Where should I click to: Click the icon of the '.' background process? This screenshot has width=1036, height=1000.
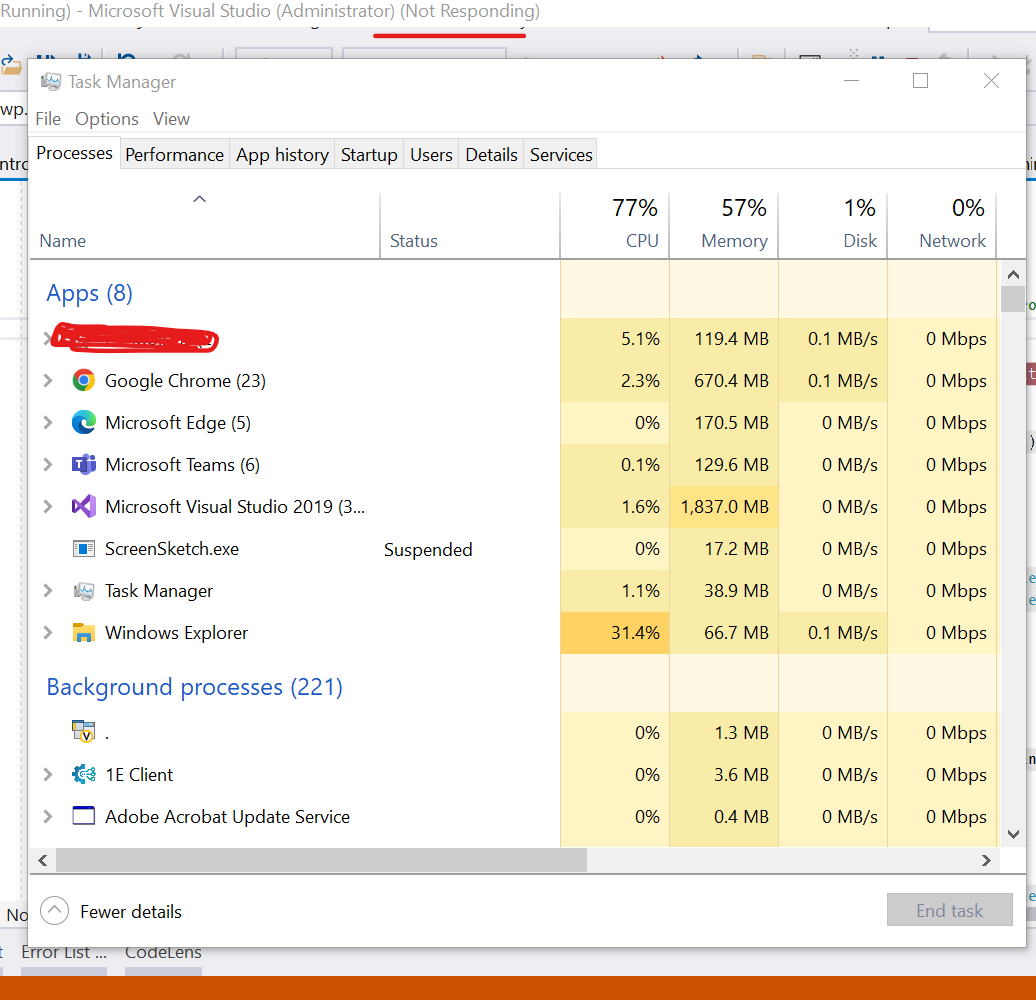[83, 731]
